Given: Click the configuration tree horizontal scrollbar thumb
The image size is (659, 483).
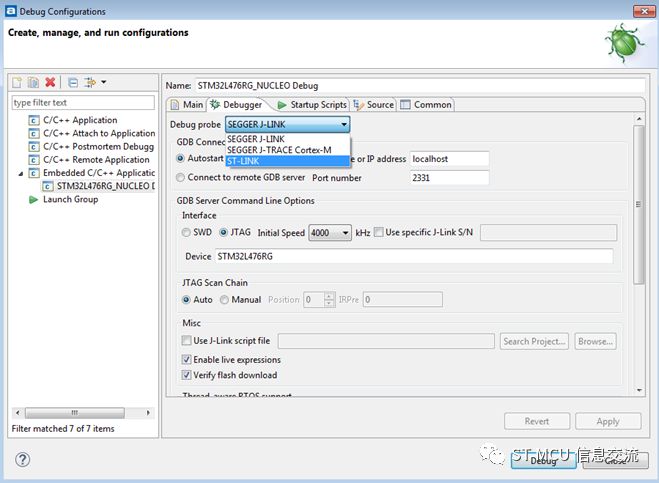Looking at the screenshot, I should pyautogui.click(x=75, y=413).
